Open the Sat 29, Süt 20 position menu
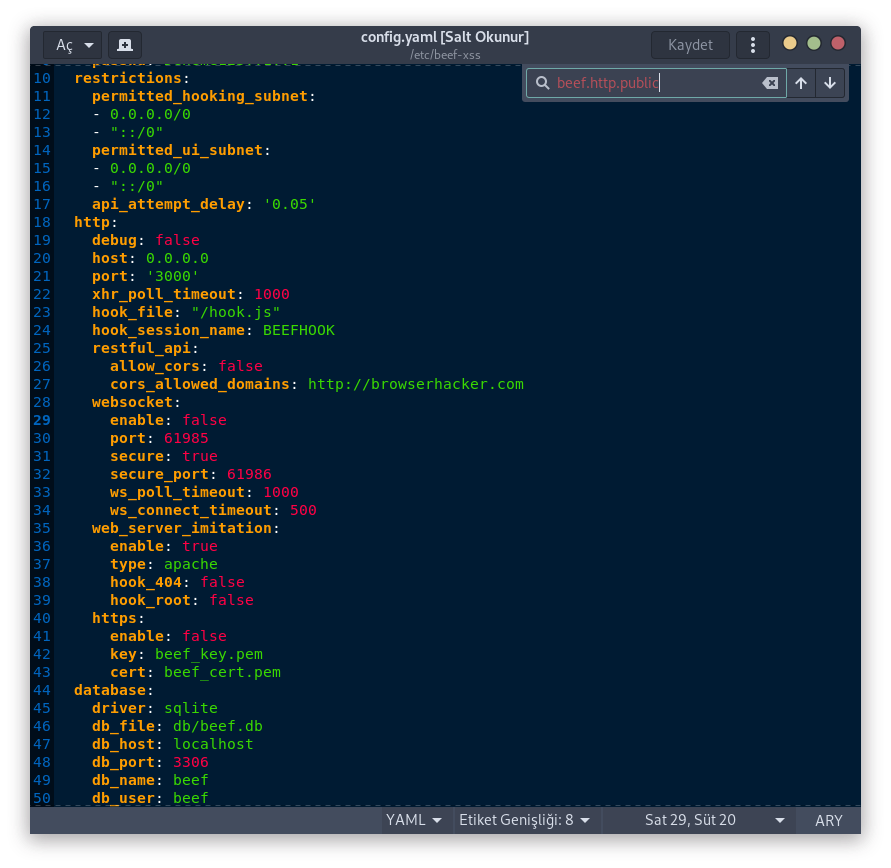Screen dimensions: 891x868 (x=690, y=820)
